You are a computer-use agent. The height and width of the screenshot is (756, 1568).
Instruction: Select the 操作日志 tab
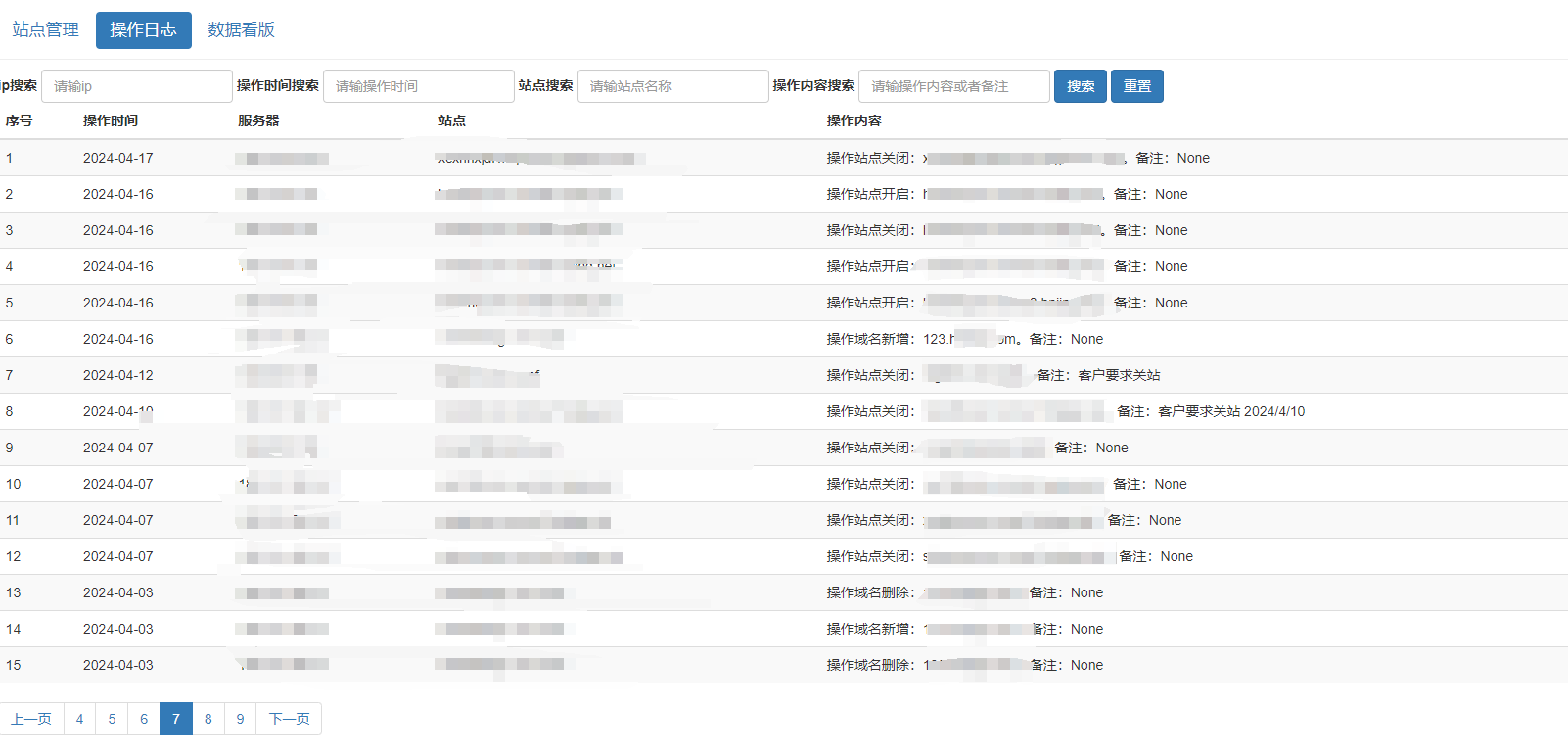click(x=144, y=30)
